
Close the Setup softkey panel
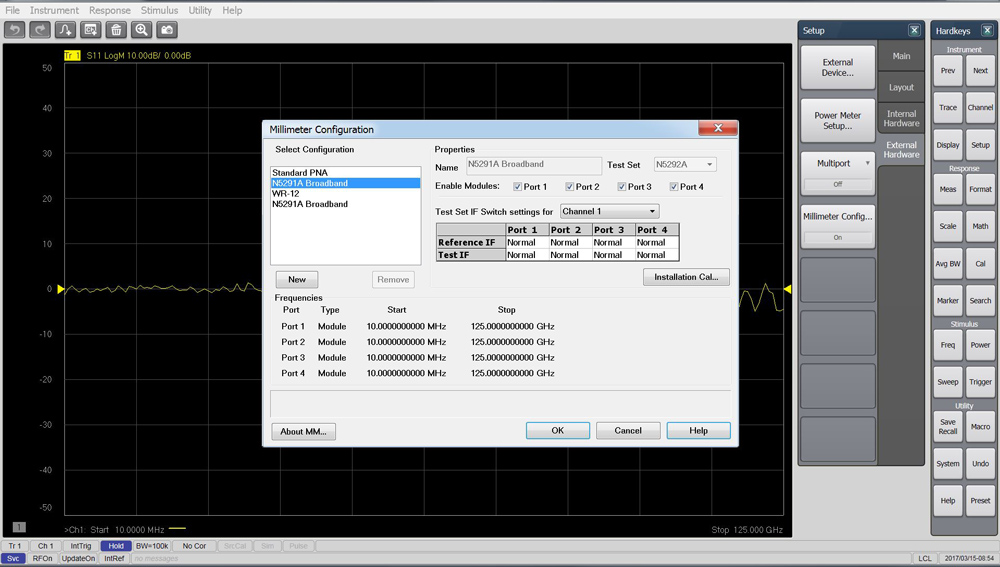coord(914,31)
